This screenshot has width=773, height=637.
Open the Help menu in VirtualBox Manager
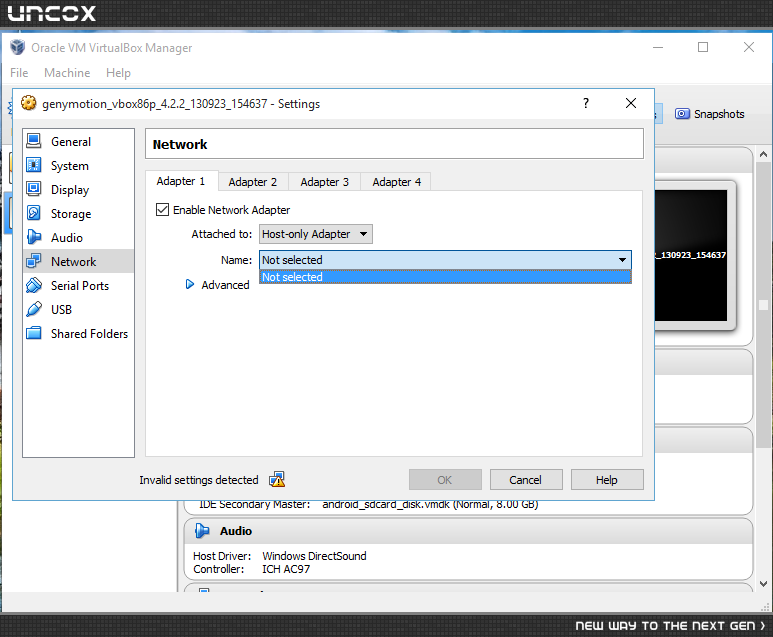coord(118,72)
